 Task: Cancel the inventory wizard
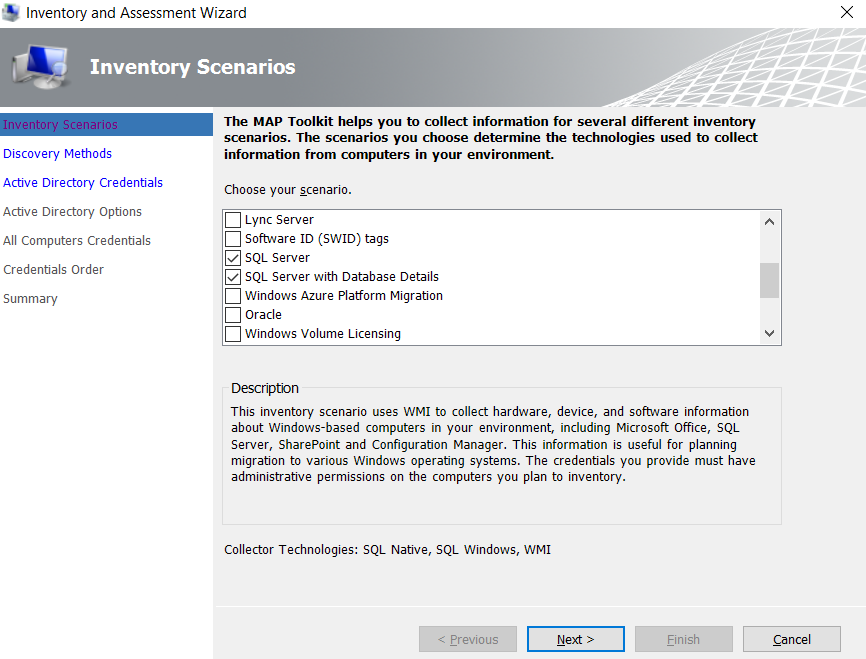[791, 639]
